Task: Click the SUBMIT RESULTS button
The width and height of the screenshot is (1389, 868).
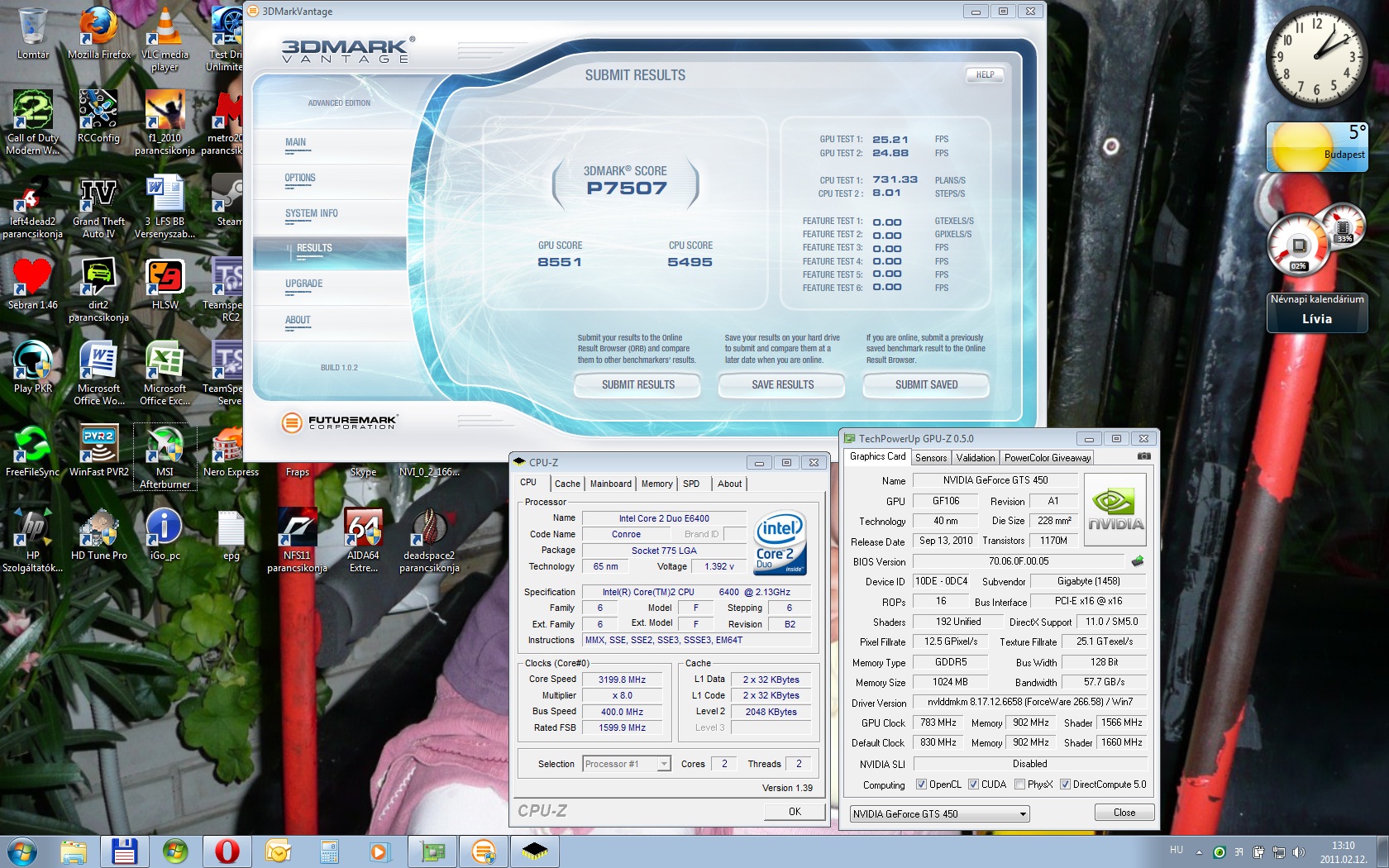Action: pos(637,385)
